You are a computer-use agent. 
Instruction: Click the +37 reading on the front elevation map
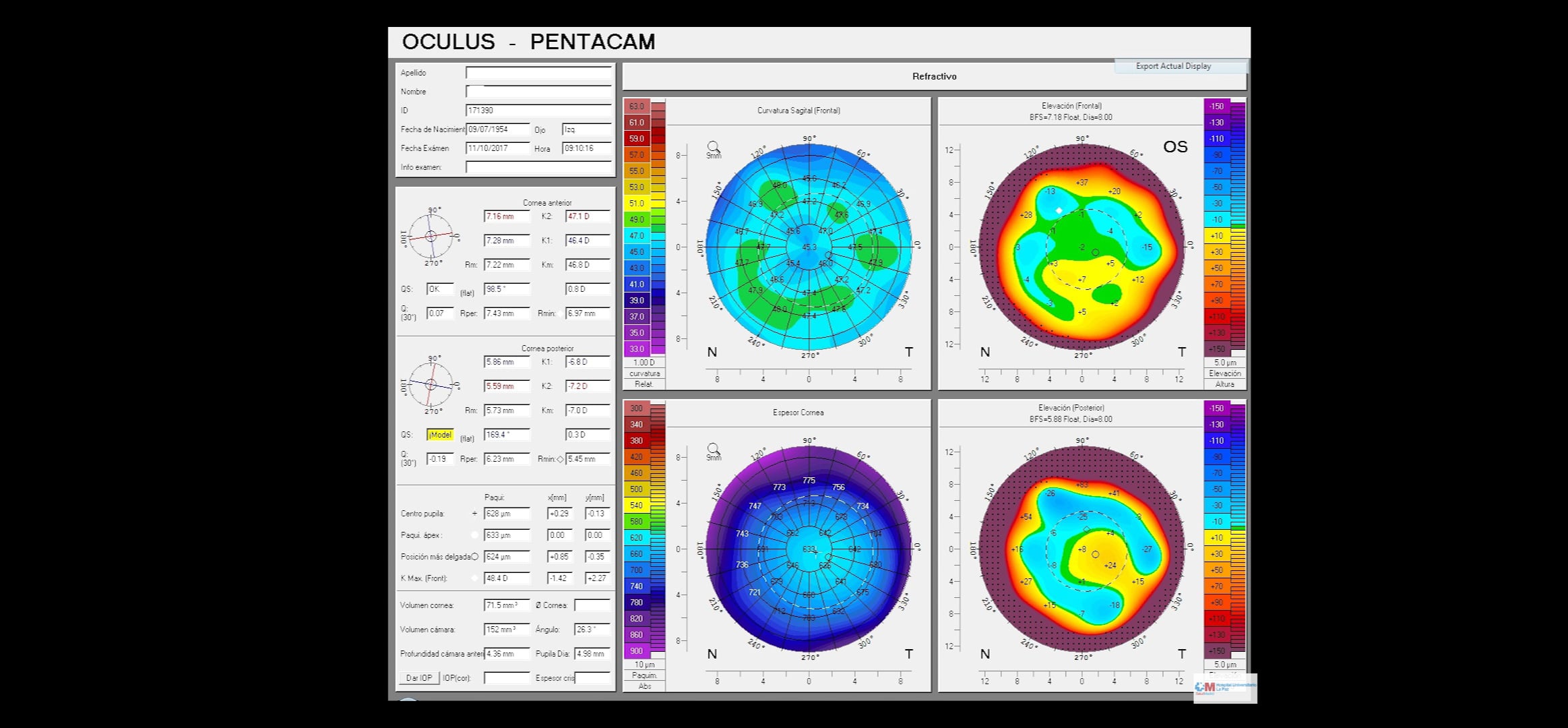(1081, 183)
